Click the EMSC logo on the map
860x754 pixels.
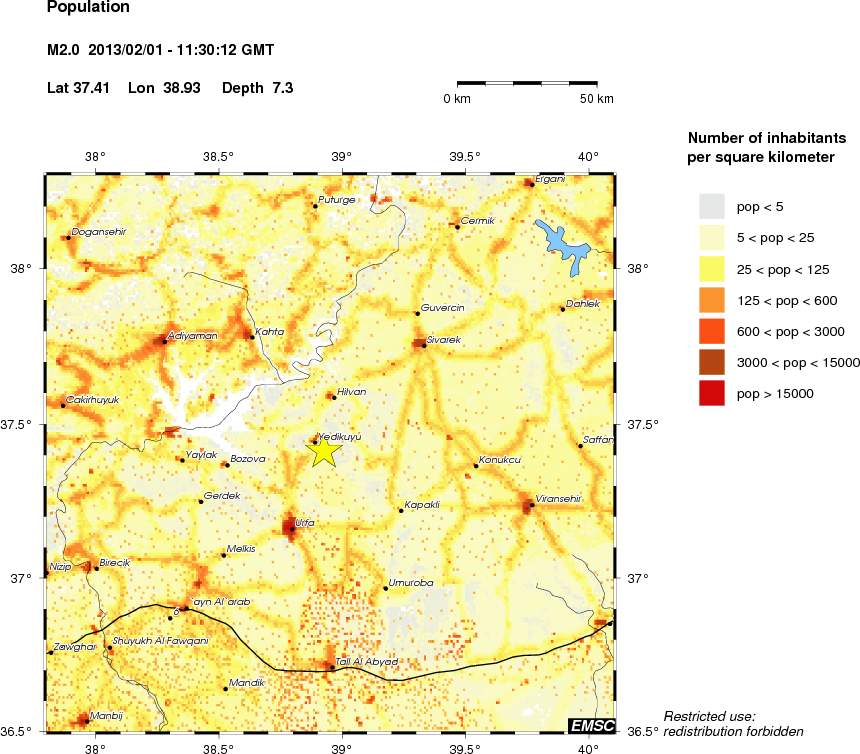pos(591,725)
